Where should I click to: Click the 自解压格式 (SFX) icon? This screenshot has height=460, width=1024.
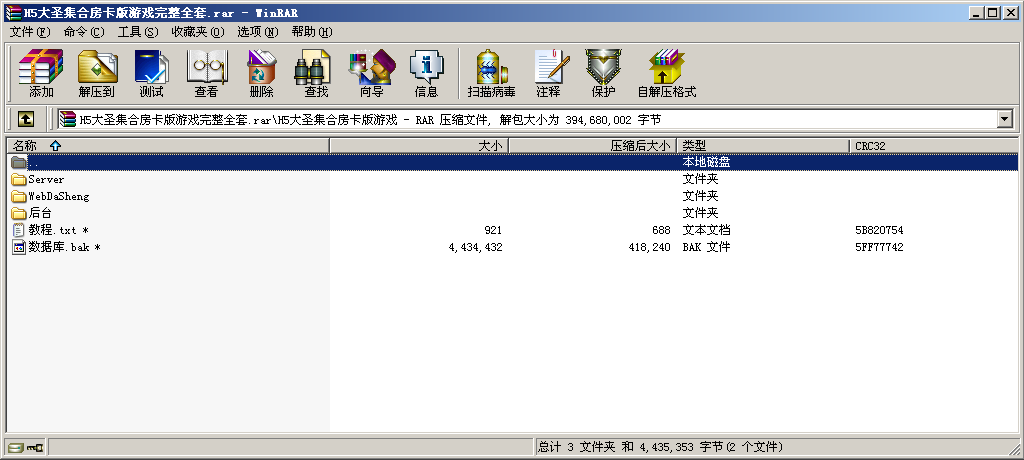pos(666,73)
